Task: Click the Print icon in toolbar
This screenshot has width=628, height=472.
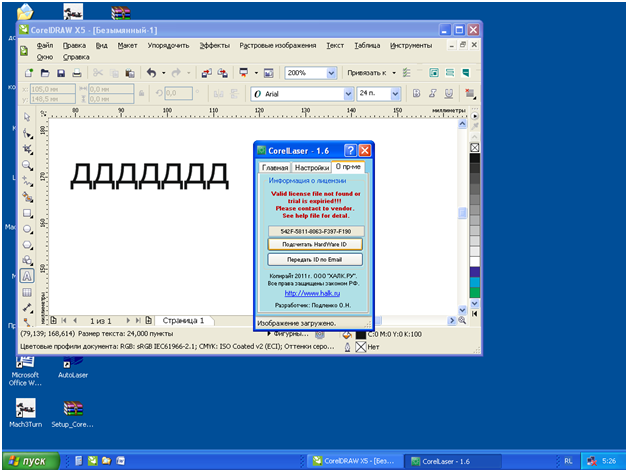Action: click(x=78, y=73)
